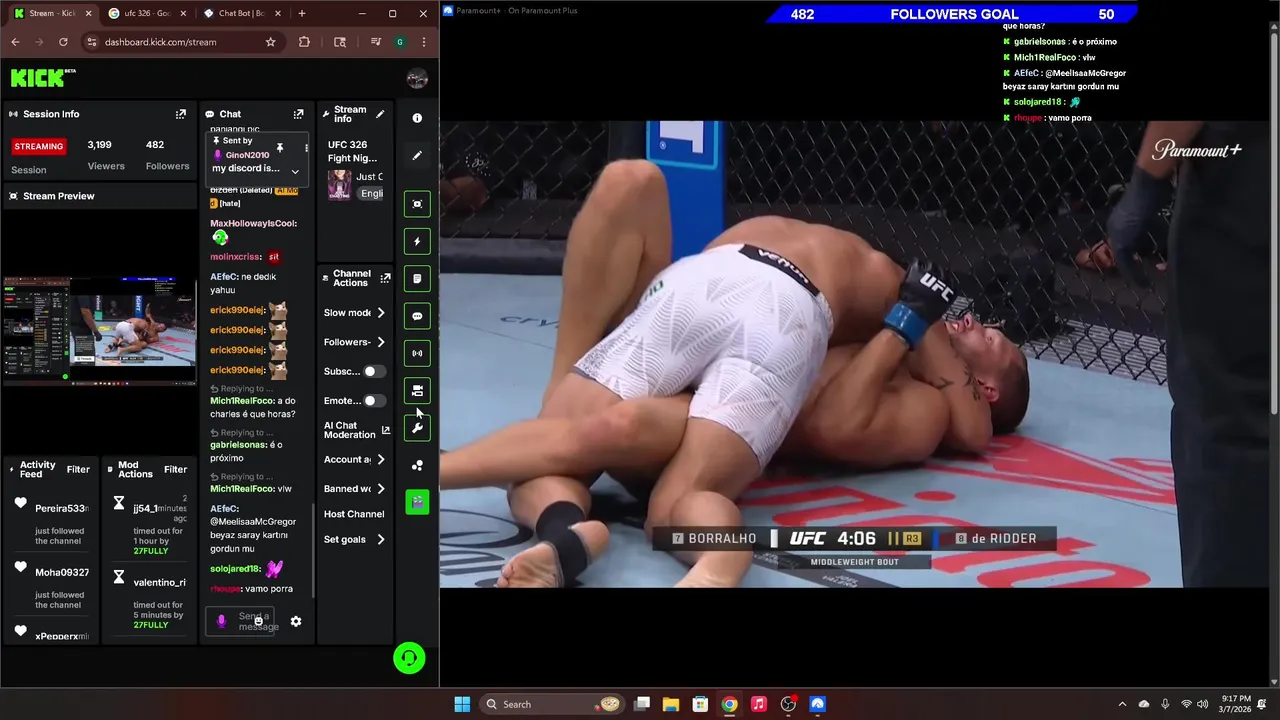Expand Followers-only chat options
The image size is (1280, 720).
380,342
